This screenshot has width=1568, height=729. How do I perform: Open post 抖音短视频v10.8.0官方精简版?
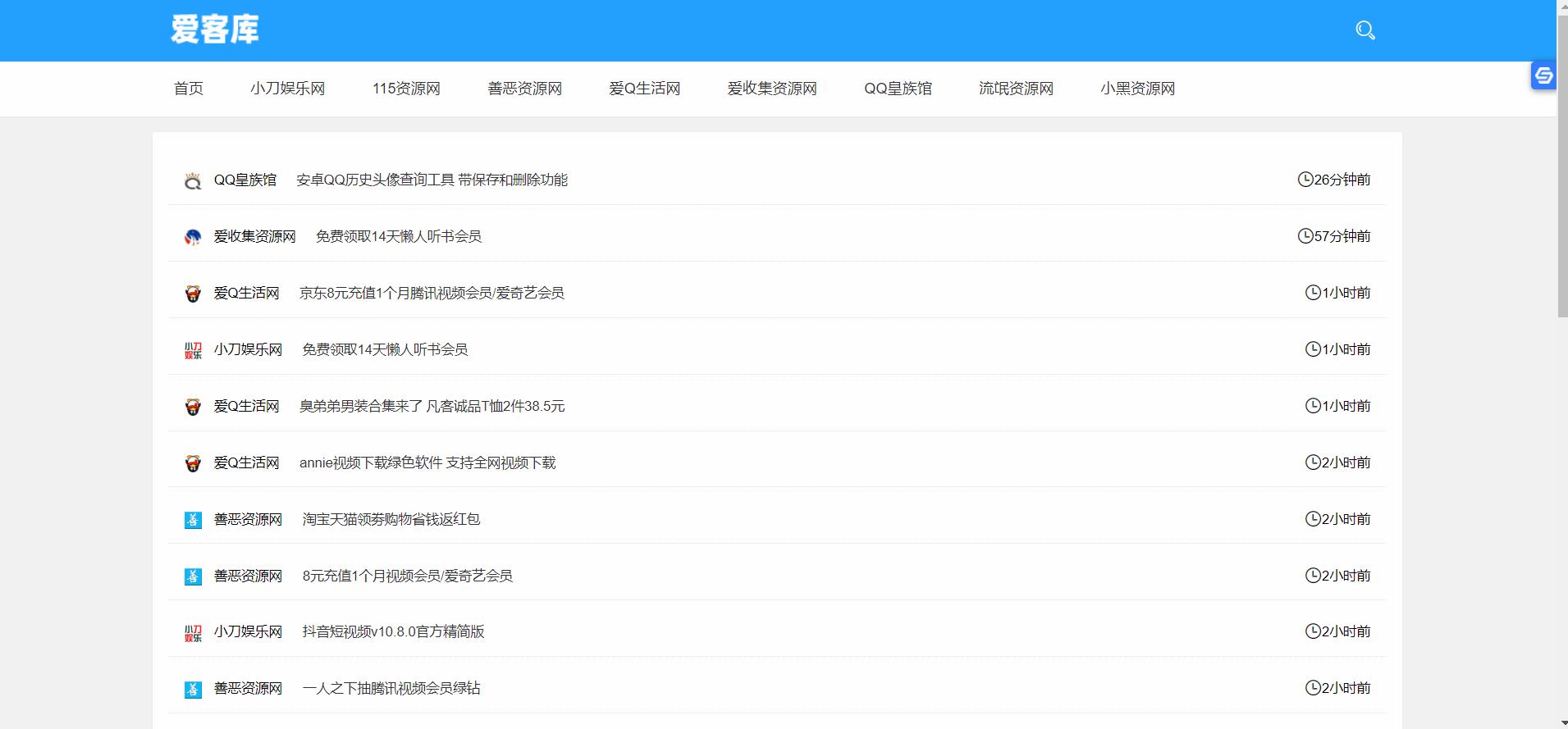tap(393, 631)
